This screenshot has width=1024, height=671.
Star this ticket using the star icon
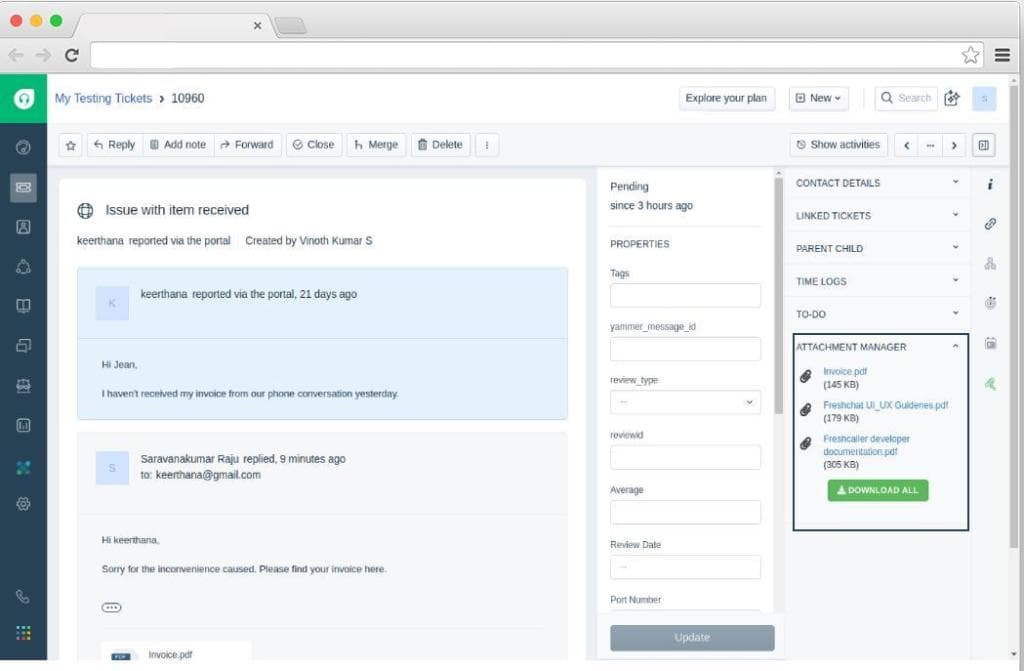[71, 145]
